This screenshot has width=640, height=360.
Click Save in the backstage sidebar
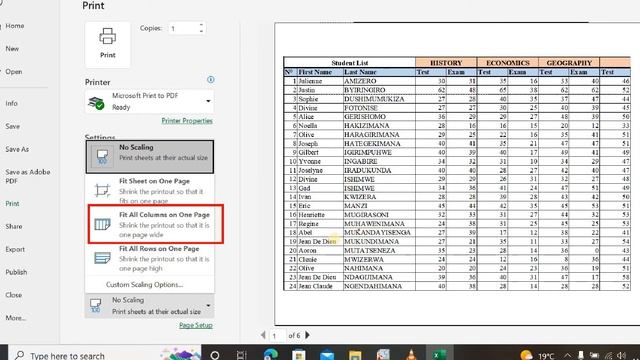[13, 126]
